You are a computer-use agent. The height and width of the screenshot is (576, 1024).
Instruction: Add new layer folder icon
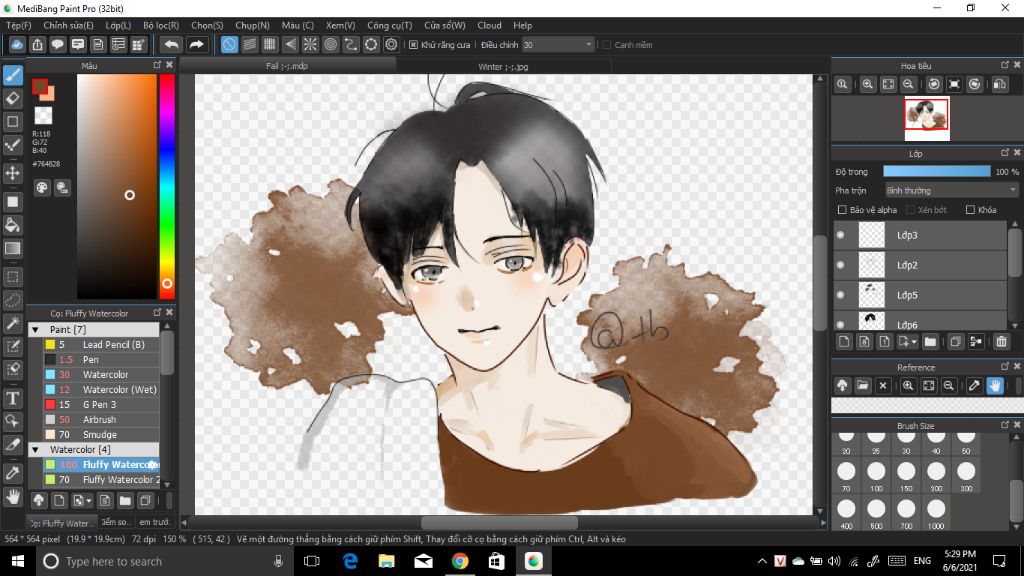(x=930, y=342)
